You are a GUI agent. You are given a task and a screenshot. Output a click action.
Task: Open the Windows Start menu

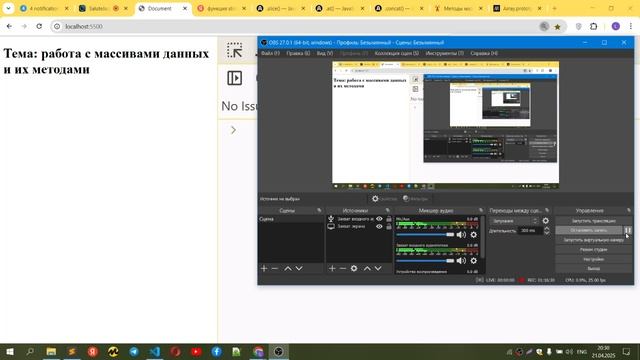point(9,351)
